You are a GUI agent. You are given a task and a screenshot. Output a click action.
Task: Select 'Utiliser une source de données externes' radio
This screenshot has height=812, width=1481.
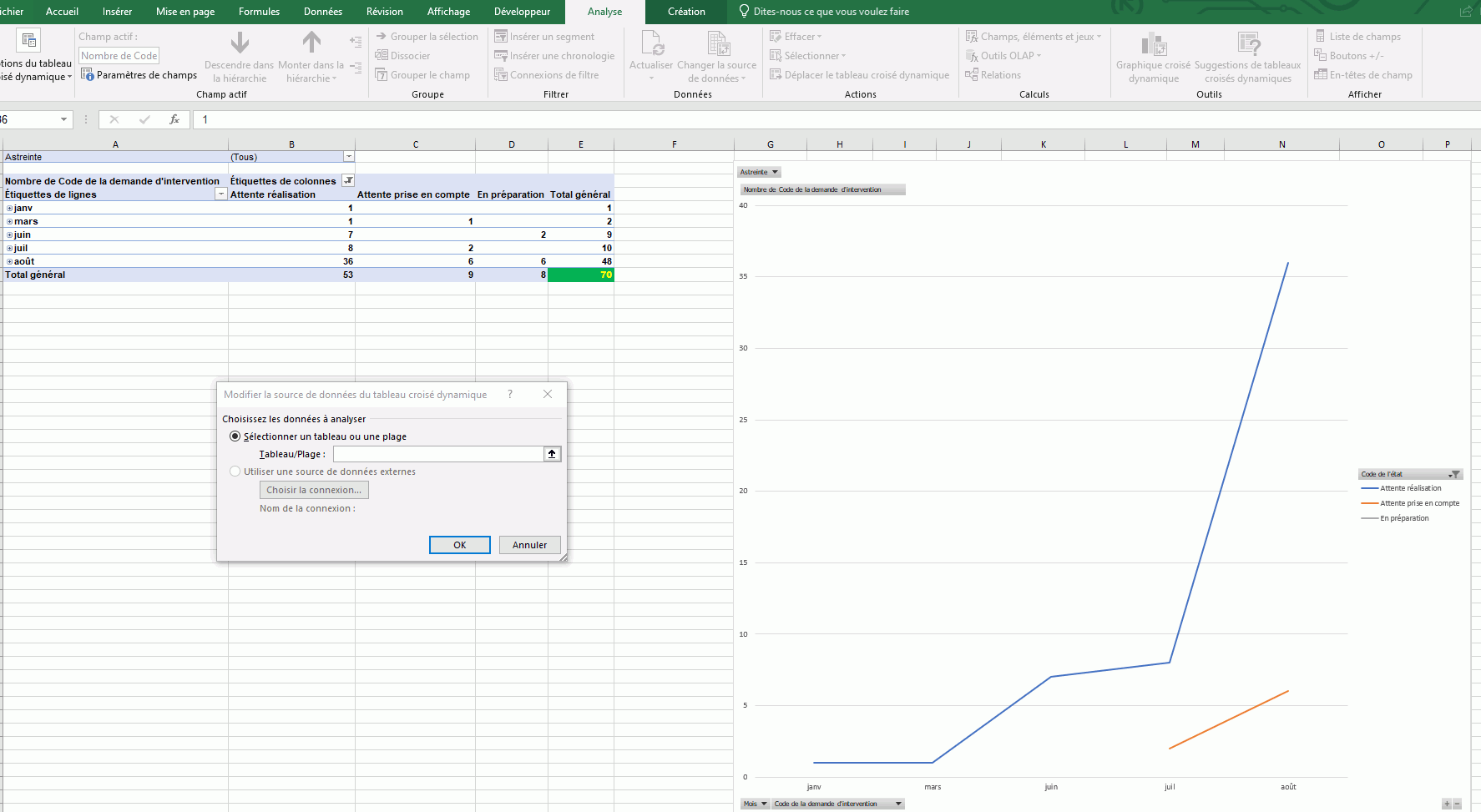point(235,472)
